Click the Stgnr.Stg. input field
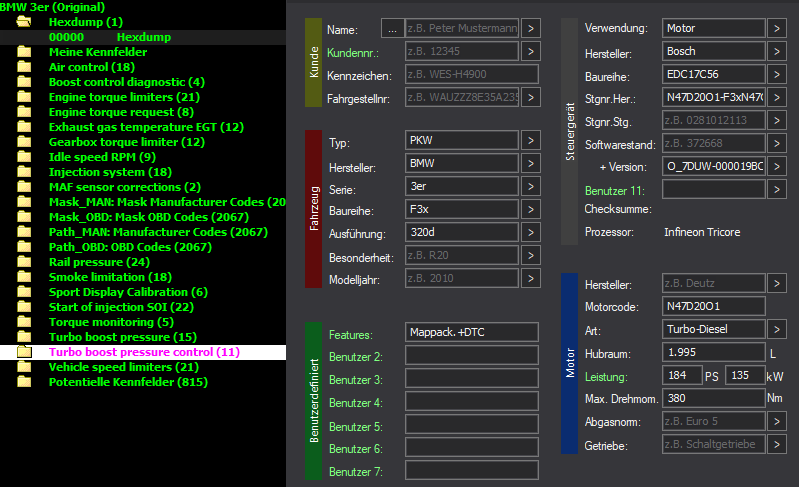The width and height of the screenshot is (799, 487). (x=713, y=120)
